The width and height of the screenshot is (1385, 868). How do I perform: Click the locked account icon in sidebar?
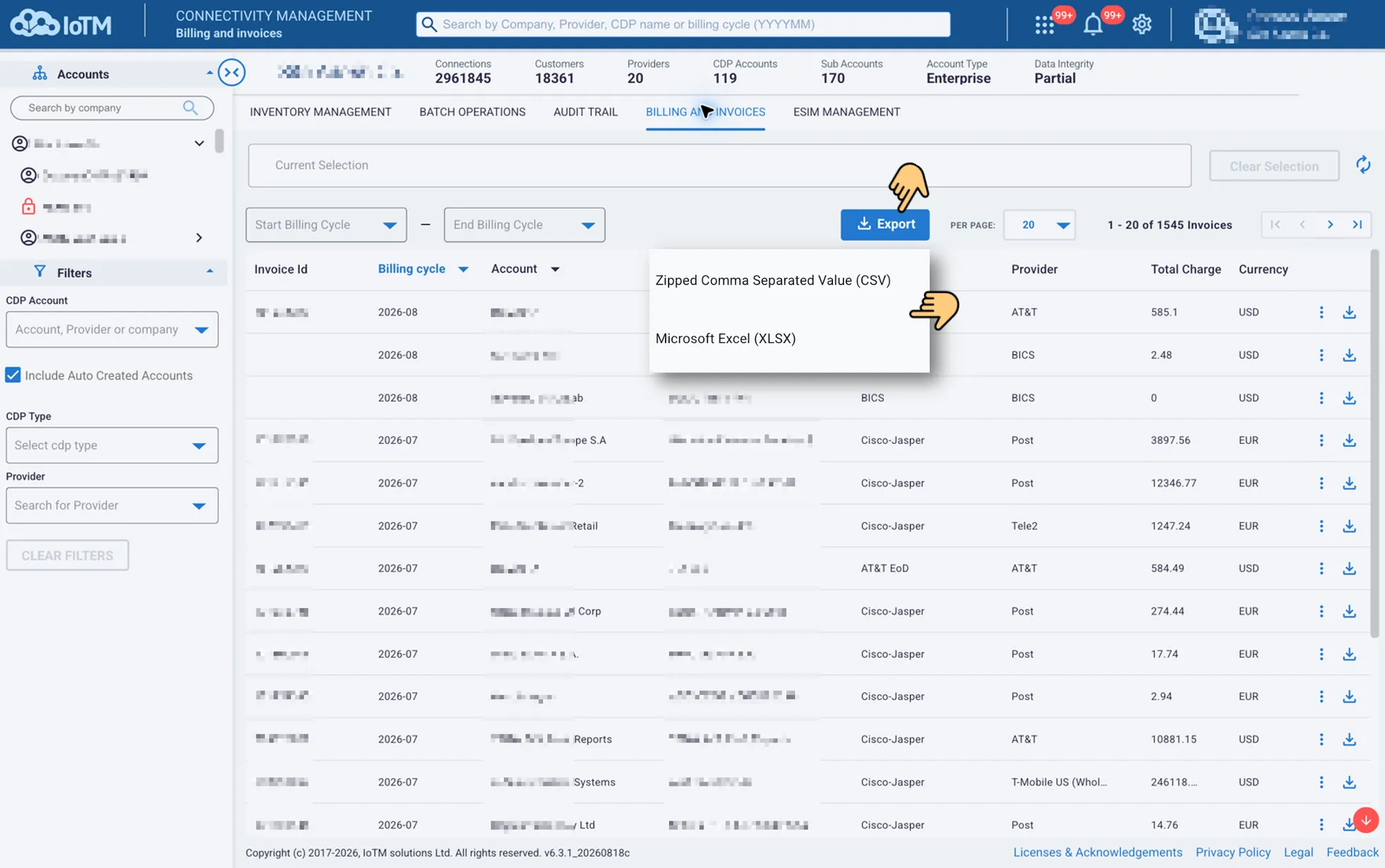coord(28,207)
